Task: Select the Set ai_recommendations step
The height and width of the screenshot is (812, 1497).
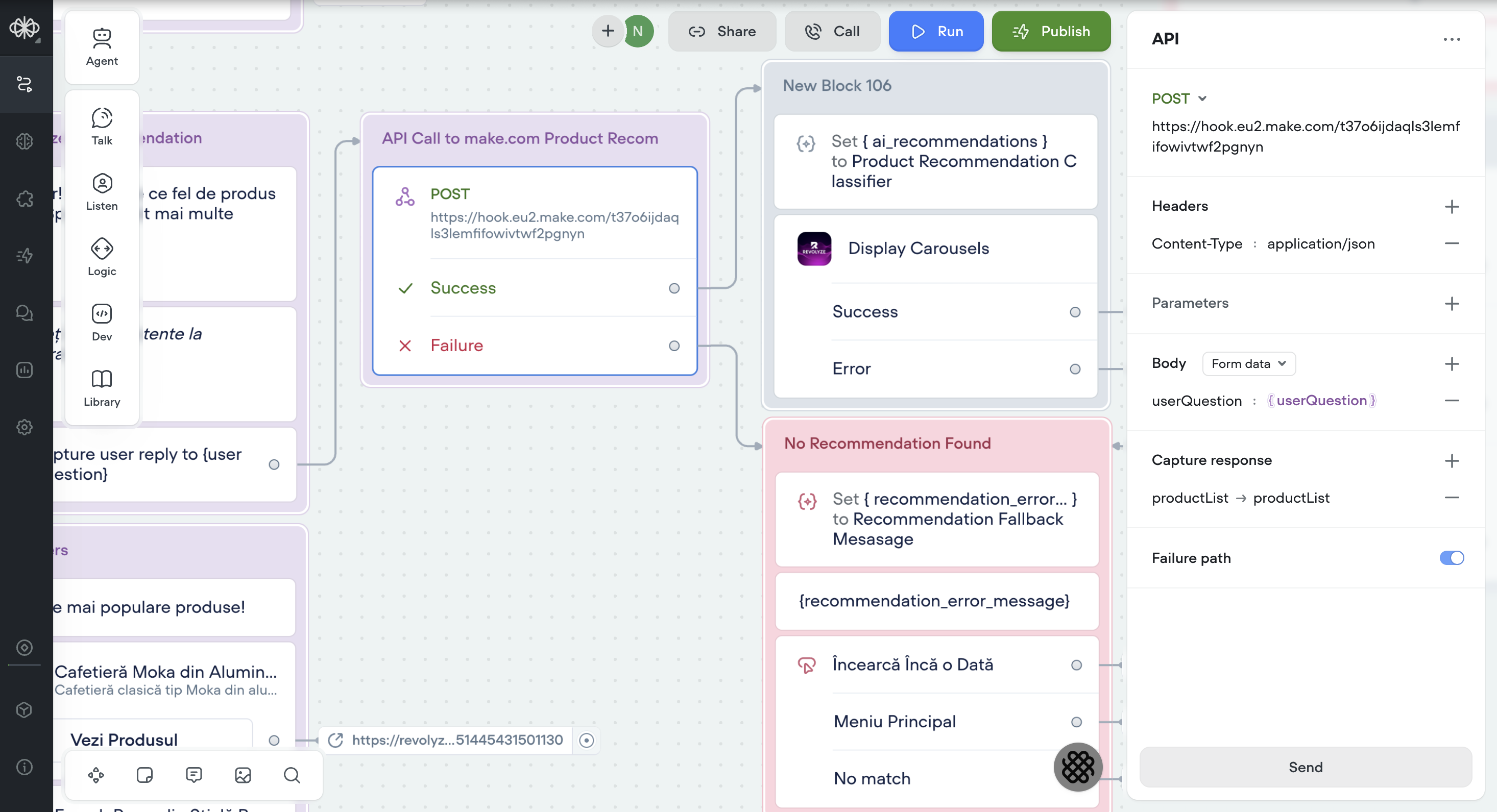Action: 935,161
